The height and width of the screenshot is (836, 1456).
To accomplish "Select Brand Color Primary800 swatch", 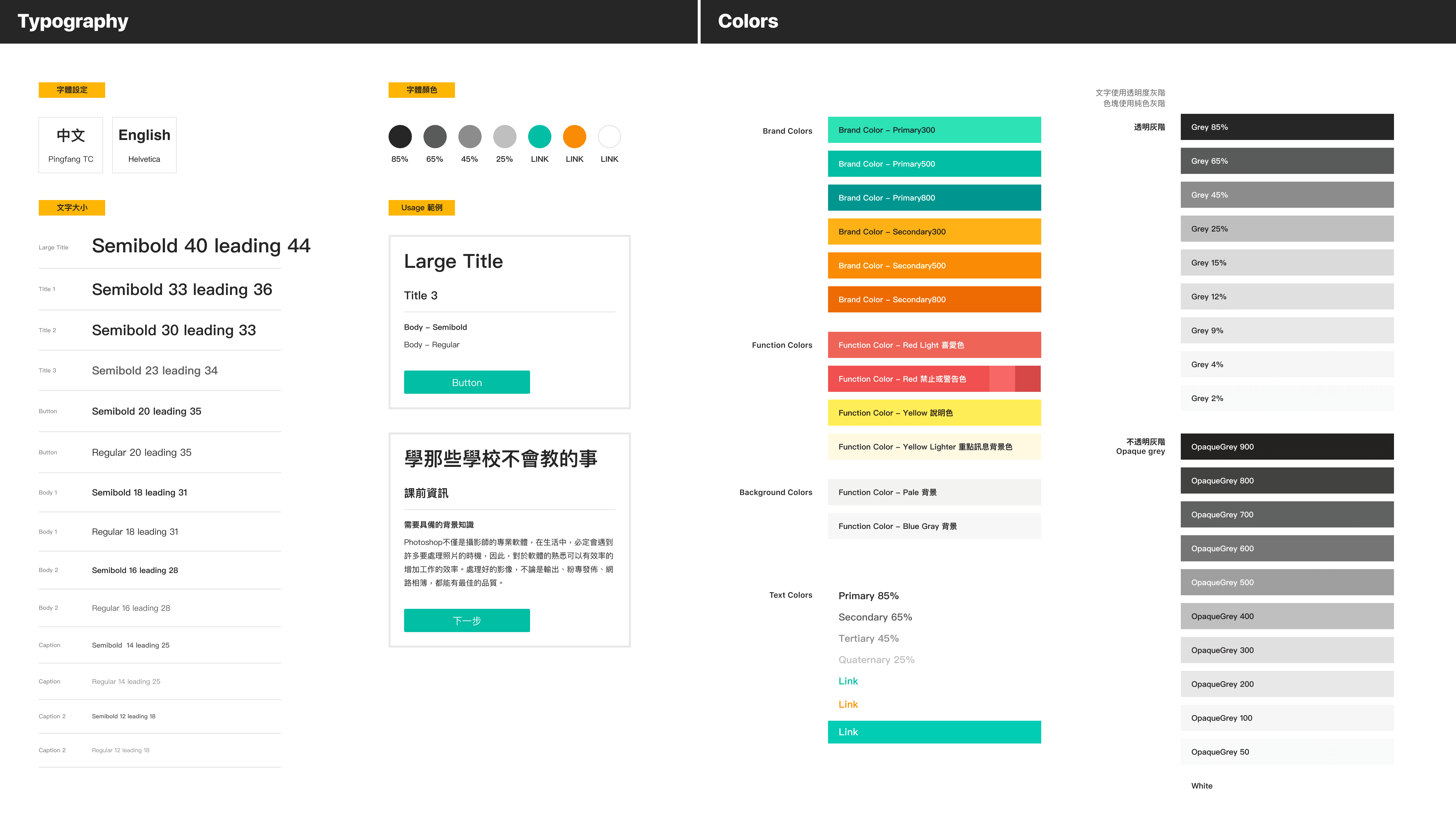I will (934, 198).
